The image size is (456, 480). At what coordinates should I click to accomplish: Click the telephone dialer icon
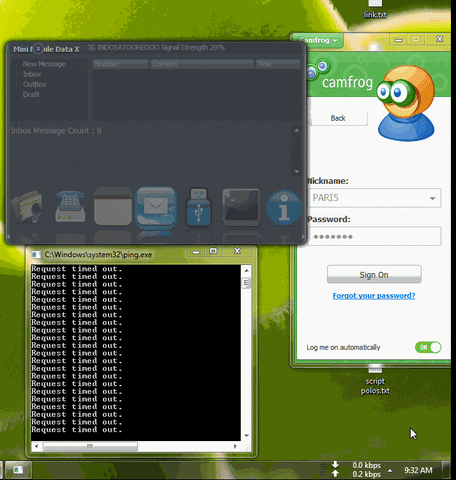[70, 206]
